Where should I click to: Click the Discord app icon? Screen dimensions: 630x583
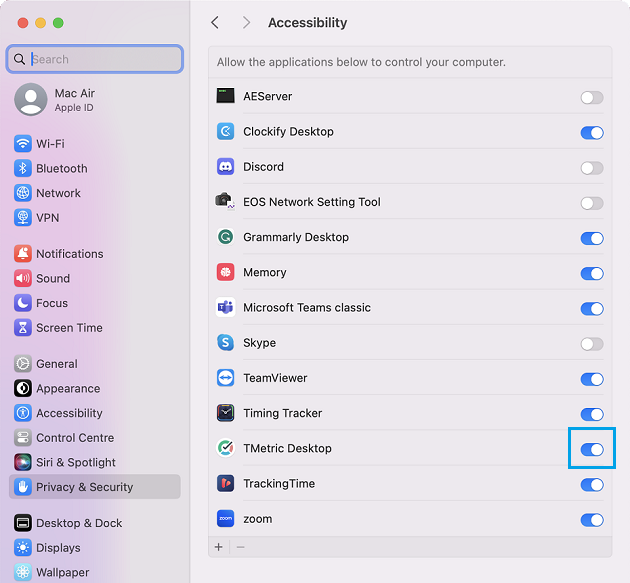pyautogui.click(x=225, y=166)
